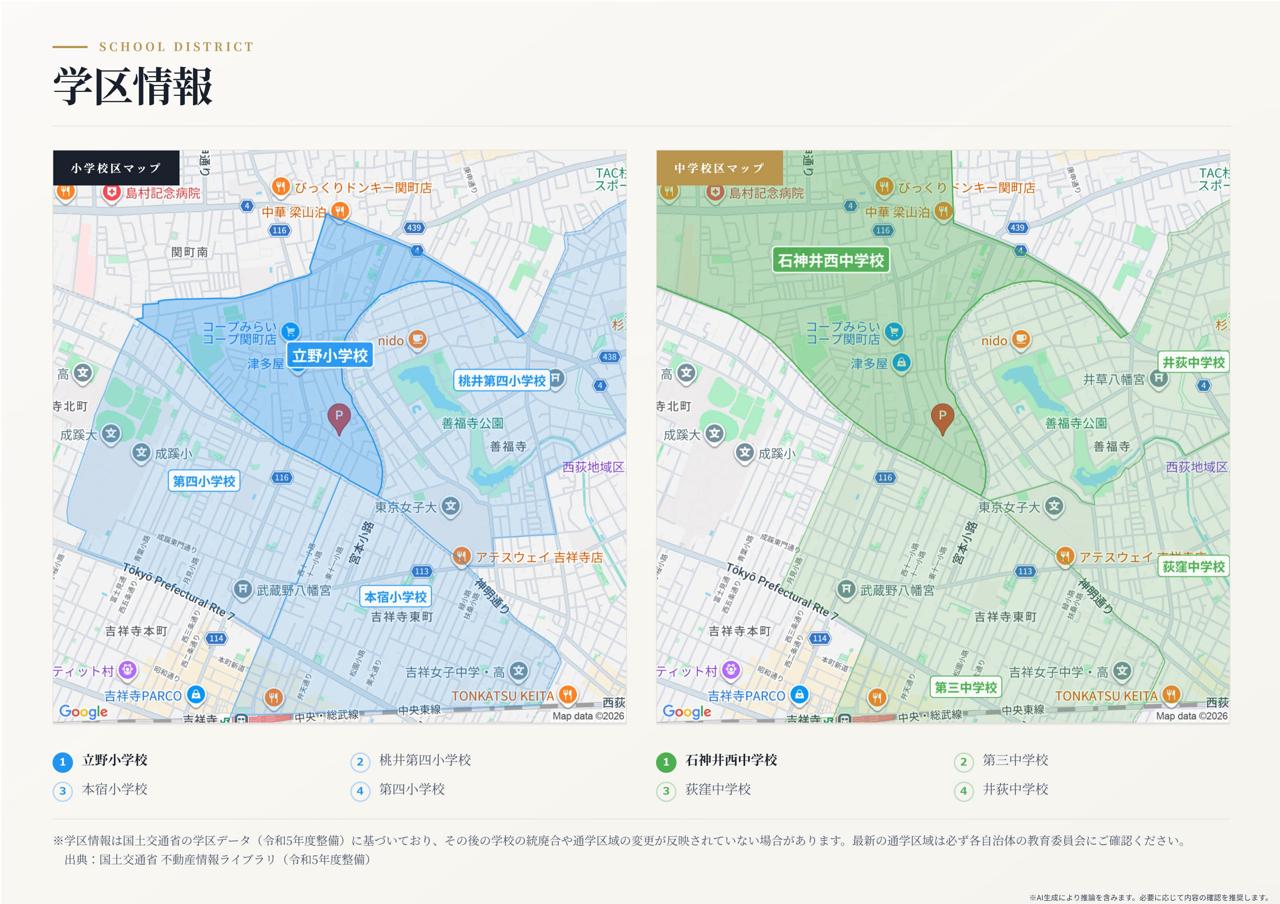The image size is (1280, 904).
Task: Click 東京女子大 school icon on right map
Action: 1054,507
